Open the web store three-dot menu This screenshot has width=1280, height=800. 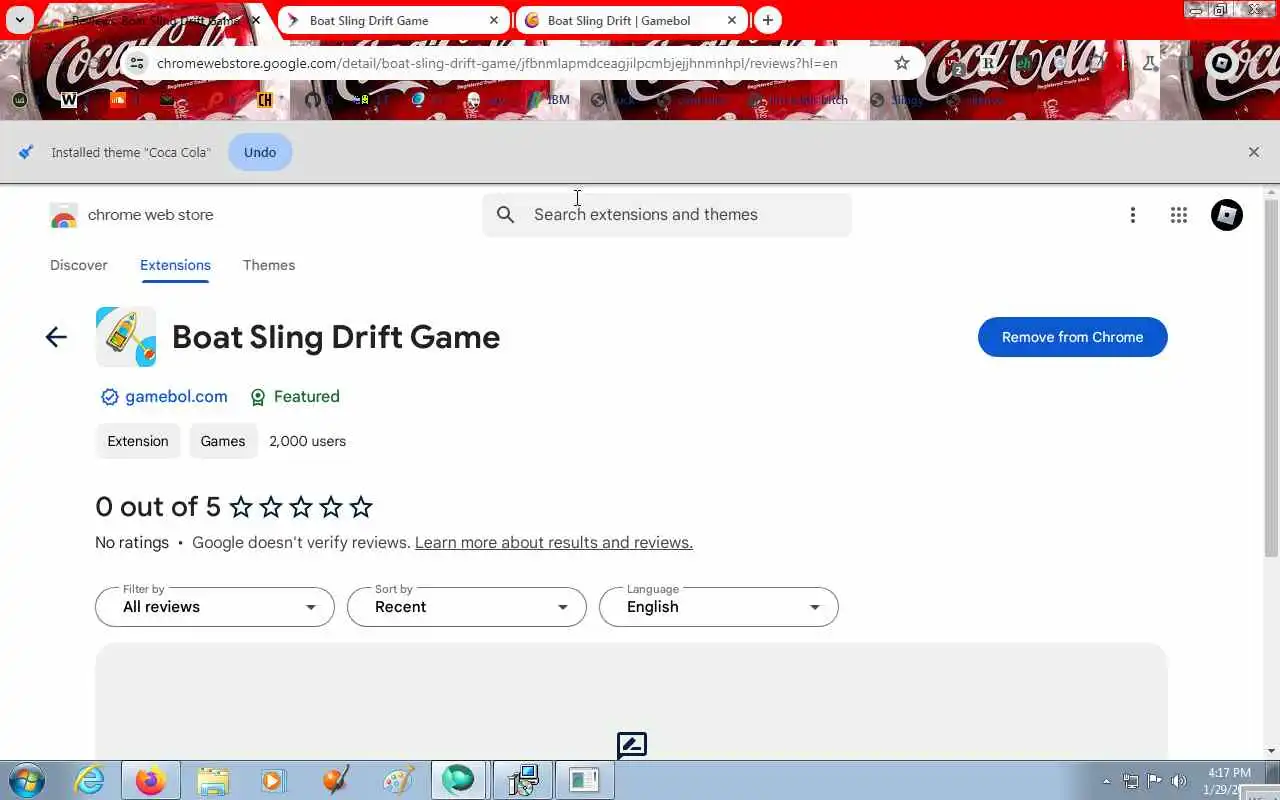point(1133,215)
